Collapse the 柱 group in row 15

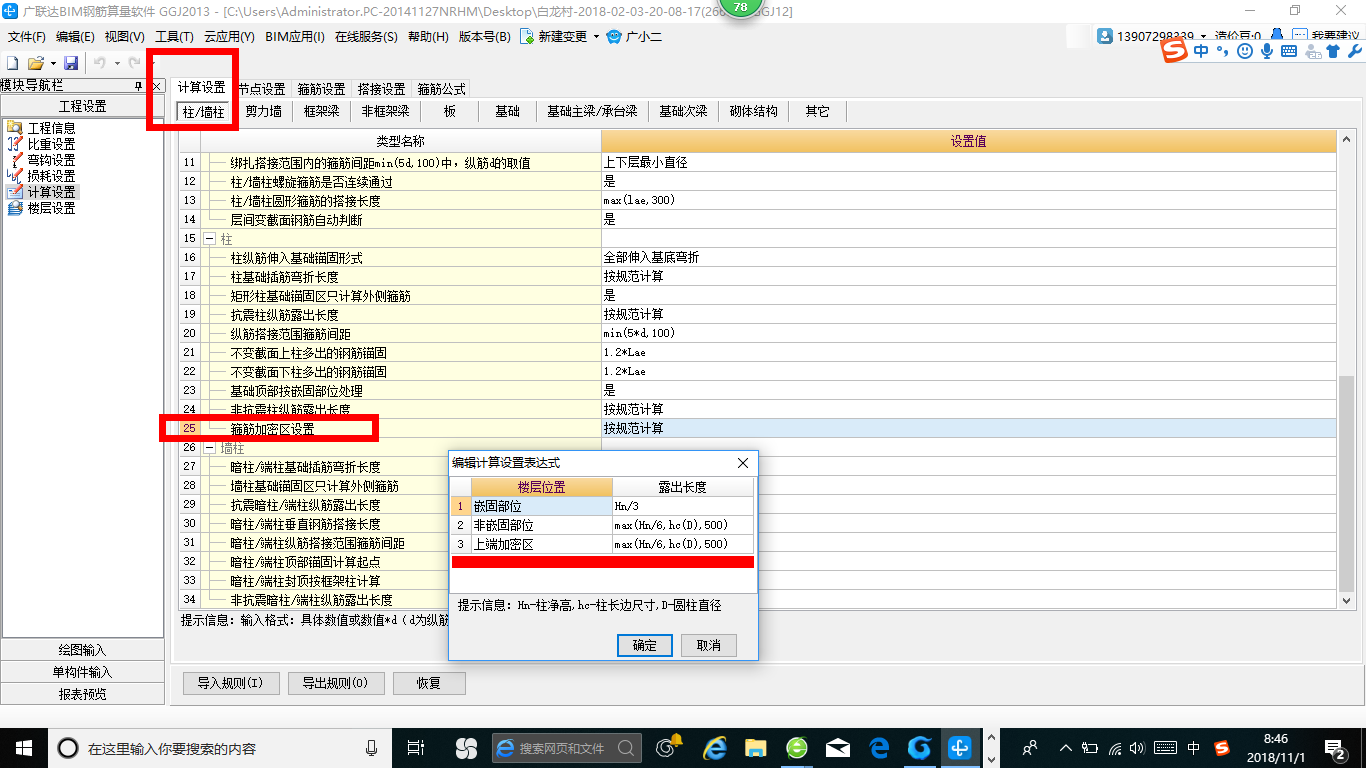click(x=210, y=239)
